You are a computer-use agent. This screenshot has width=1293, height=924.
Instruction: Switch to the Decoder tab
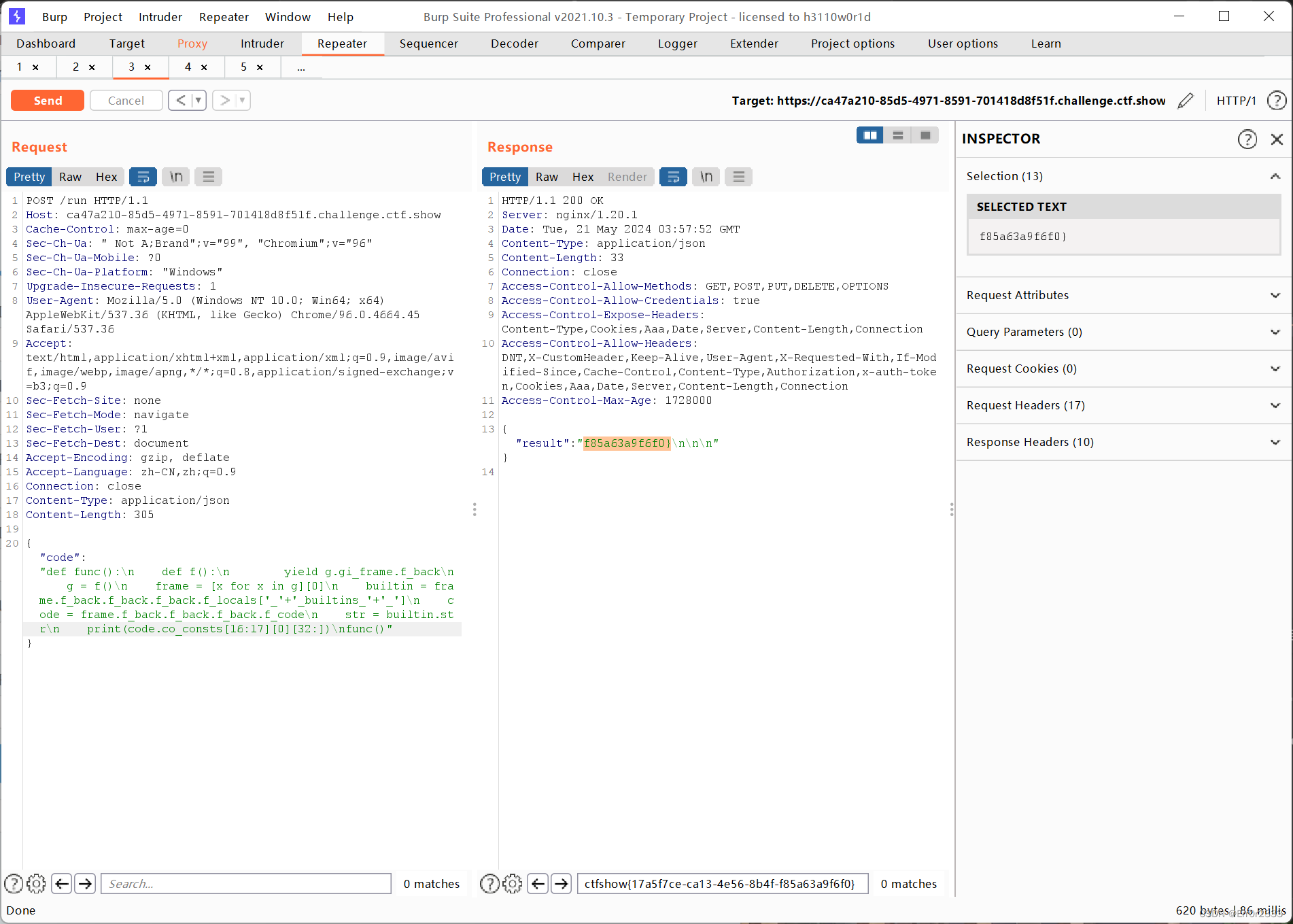[514, 44]
